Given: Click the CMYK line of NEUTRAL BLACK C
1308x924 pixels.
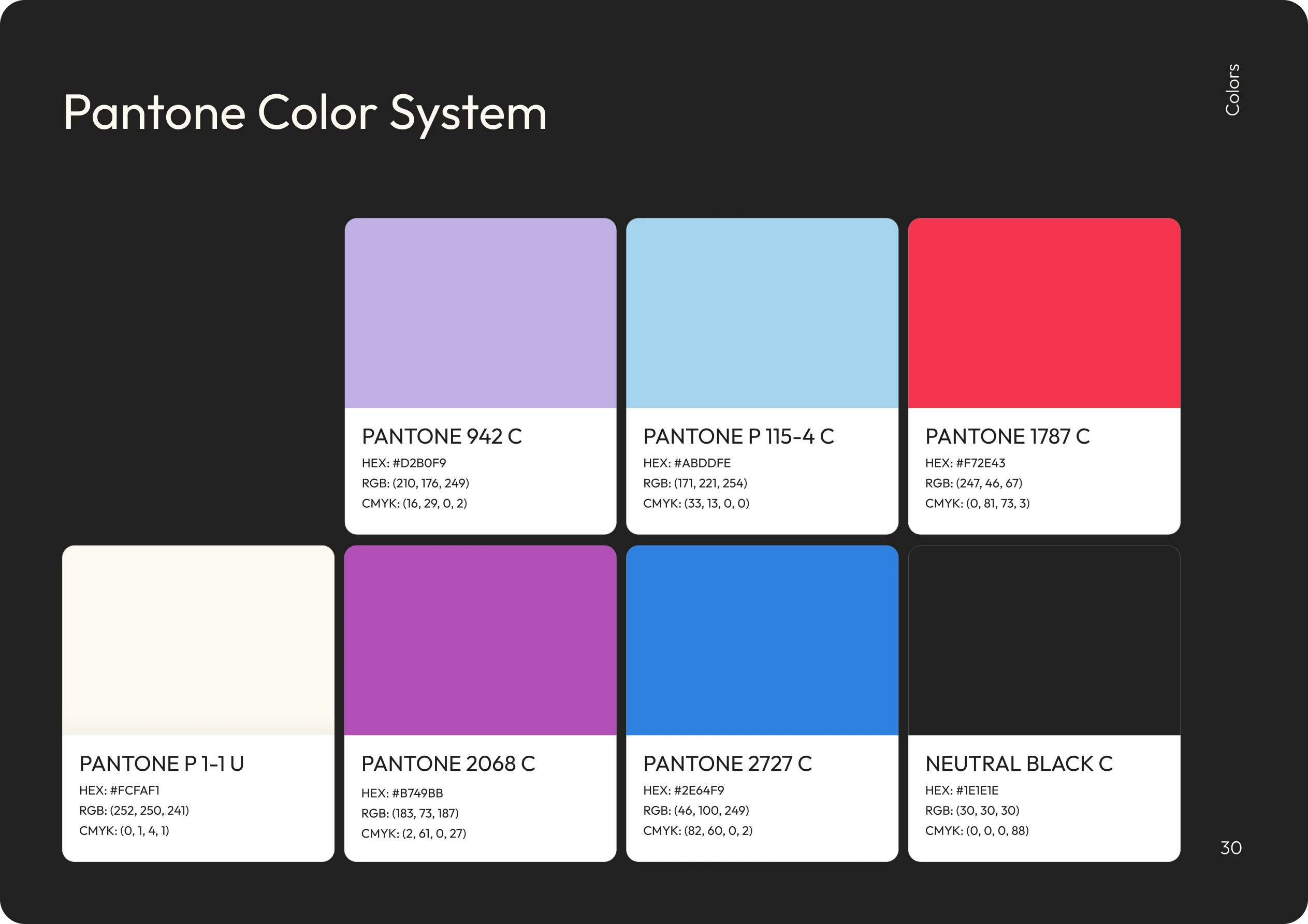Looking at the screenshot, I should [x=977, y=831].
